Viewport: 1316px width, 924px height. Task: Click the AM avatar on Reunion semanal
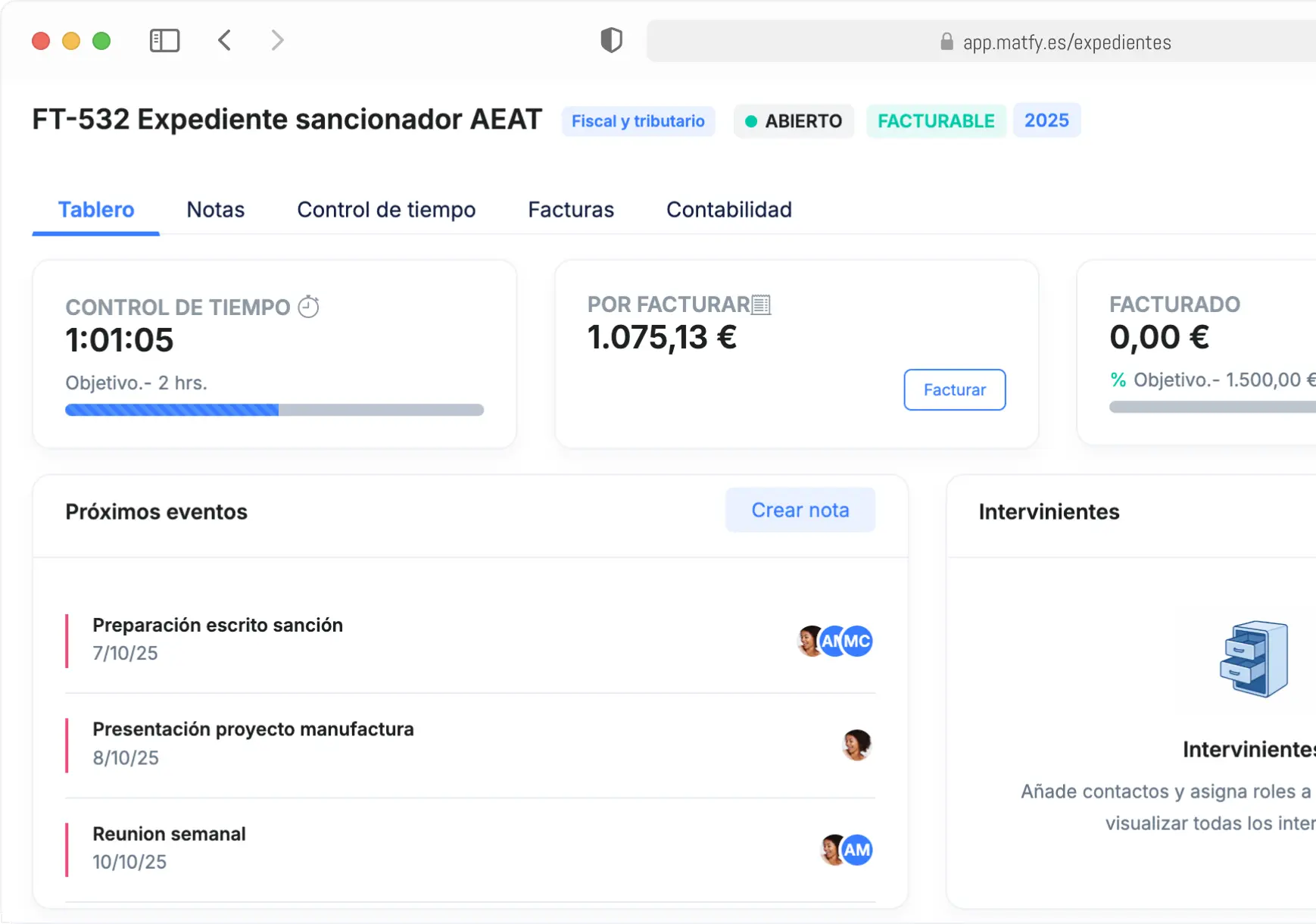pyautogui.click(x=857, y=850)
